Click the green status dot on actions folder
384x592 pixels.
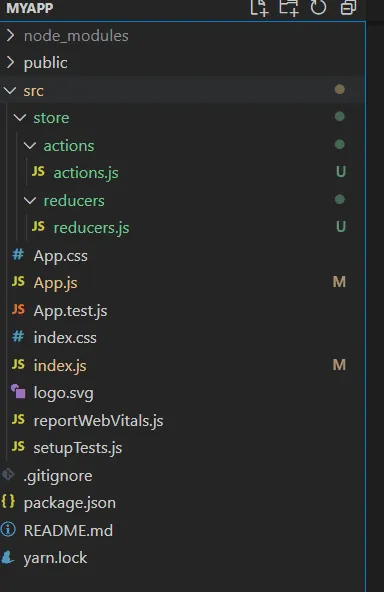coord(339,144)
